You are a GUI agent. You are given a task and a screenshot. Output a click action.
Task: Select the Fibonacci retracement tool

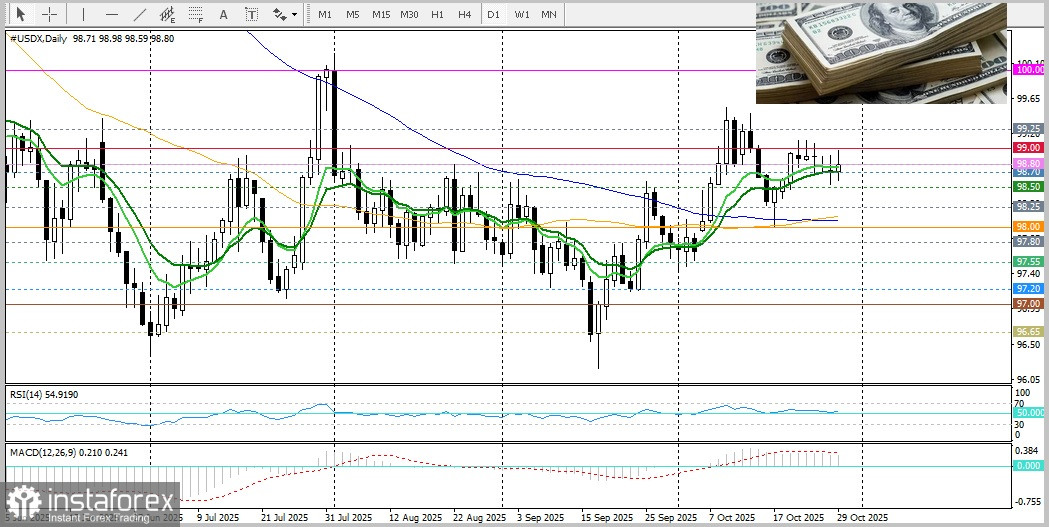(x=196, y=15)
